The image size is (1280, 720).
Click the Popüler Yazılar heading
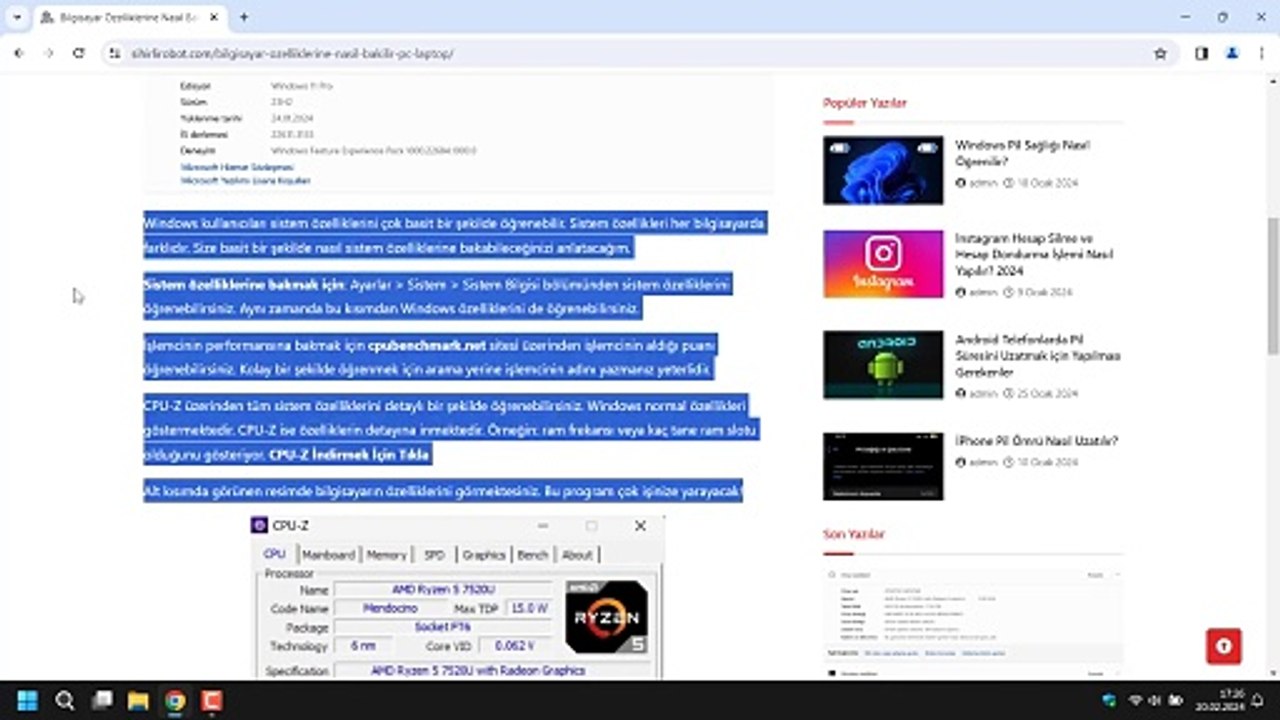(865, 103)
